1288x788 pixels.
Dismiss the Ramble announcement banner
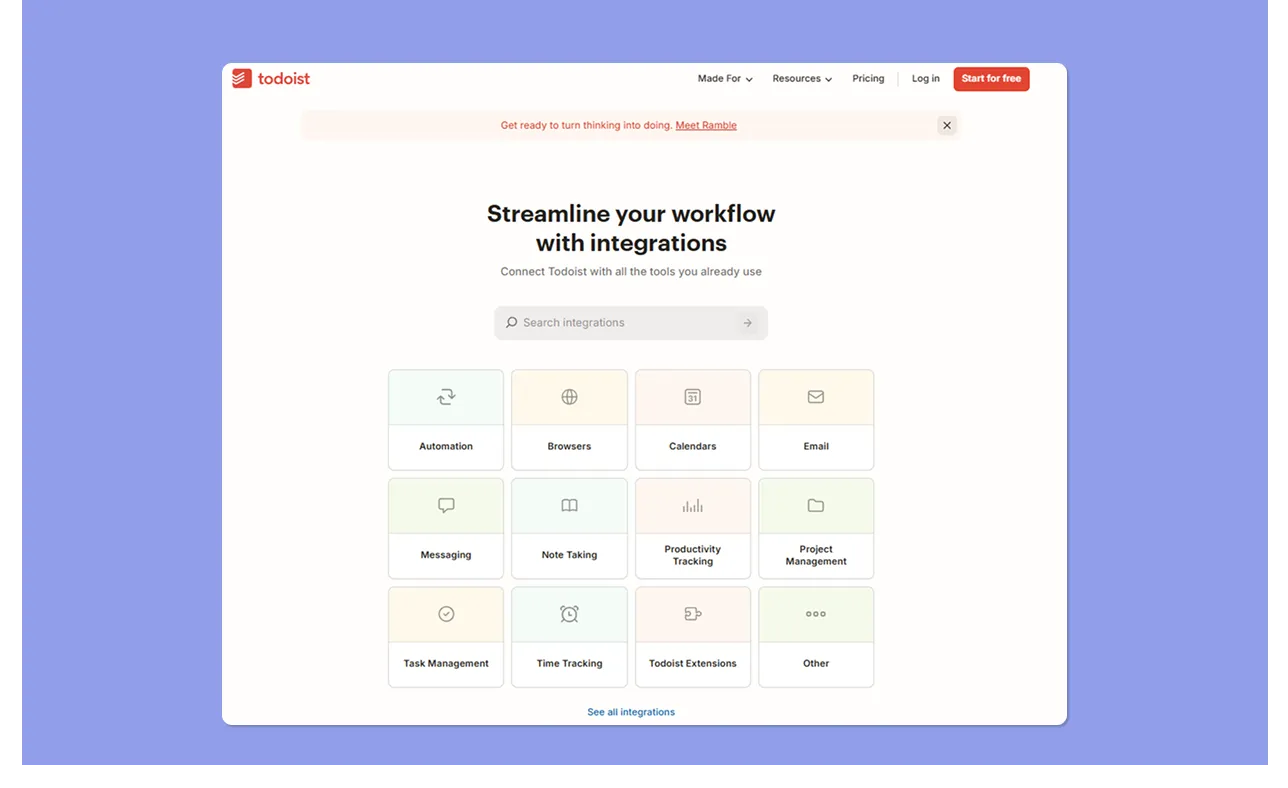click(x=947, y=125)
